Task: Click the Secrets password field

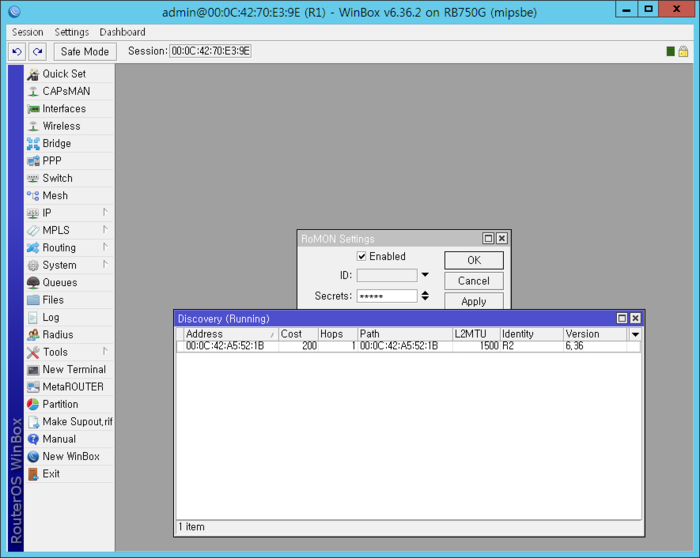Action: click(387, 296)
